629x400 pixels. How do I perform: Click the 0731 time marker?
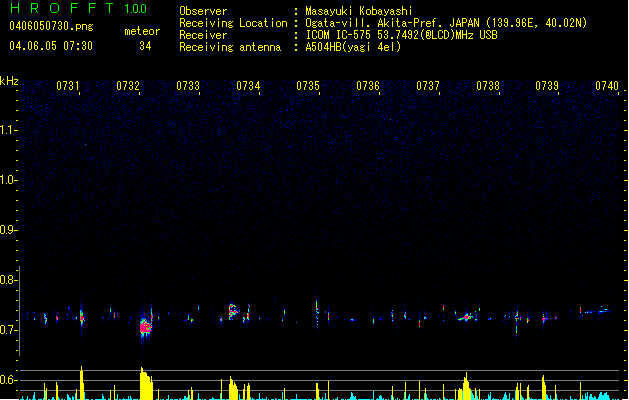[68, 86]
